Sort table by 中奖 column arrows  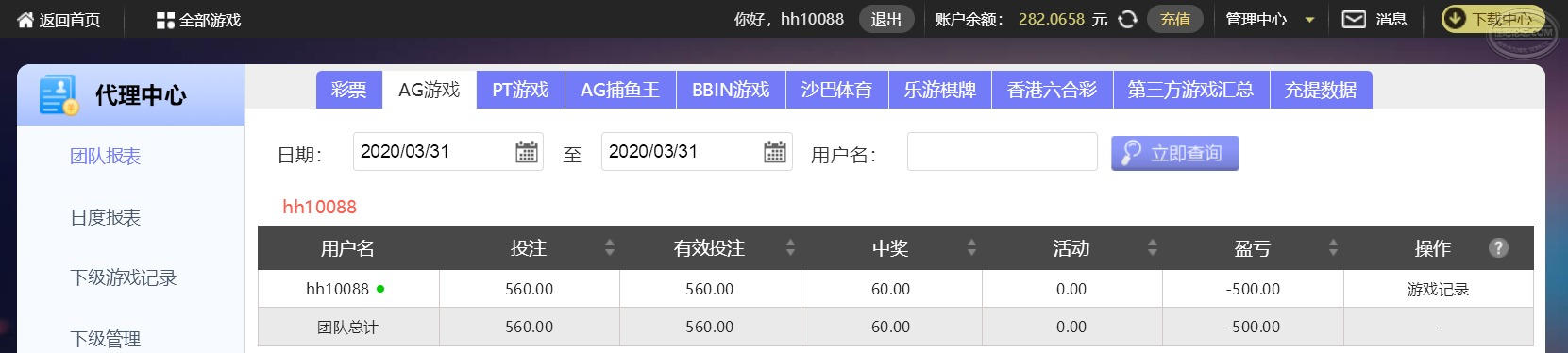[x=971, y=247]
